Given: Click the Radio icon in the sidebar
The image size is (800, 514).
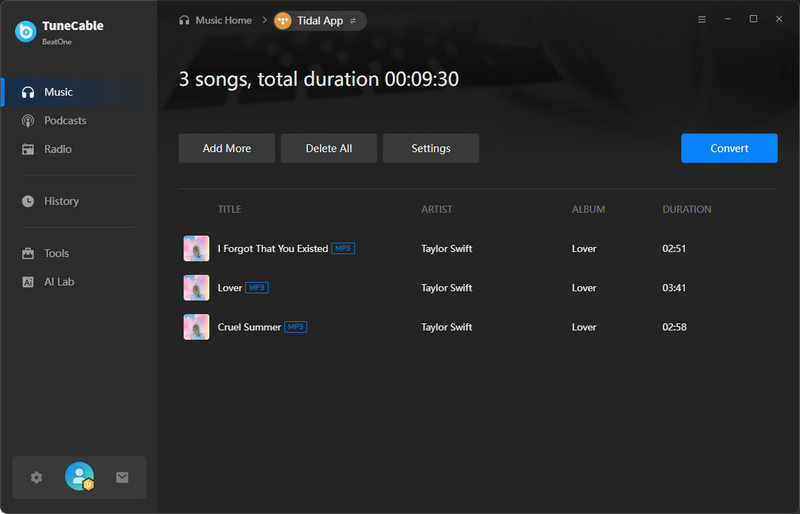Looking at the screenshot, I should click(x=28, y=149).
